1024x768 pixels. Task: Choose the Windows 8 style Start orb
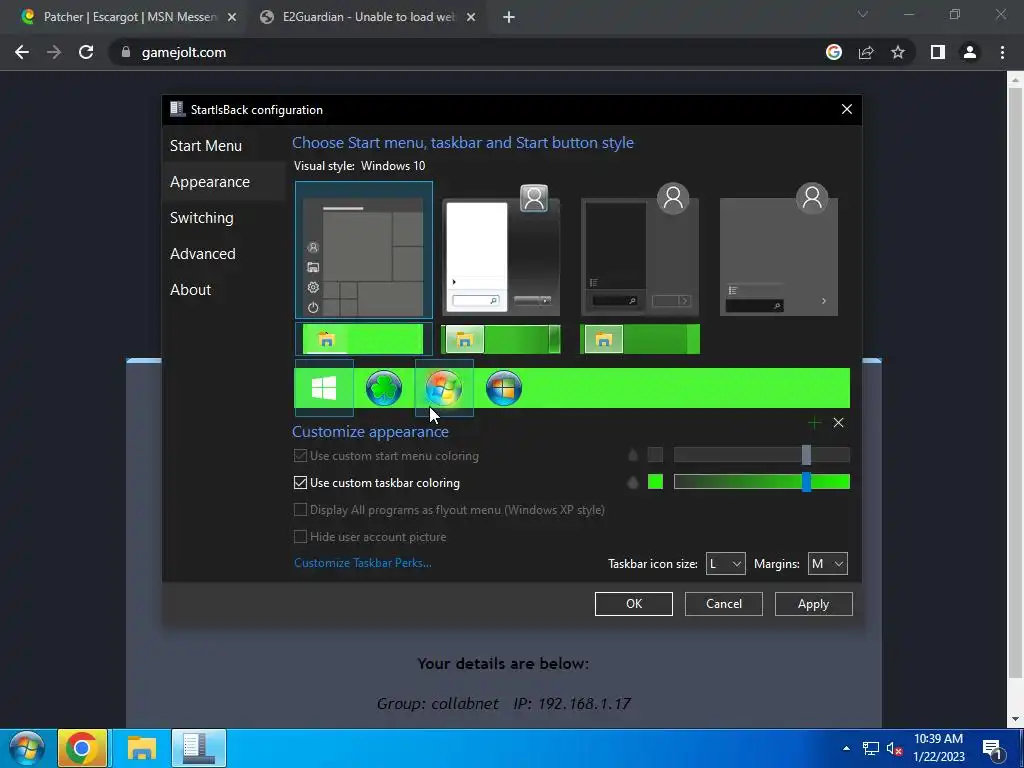coord(504,388)
